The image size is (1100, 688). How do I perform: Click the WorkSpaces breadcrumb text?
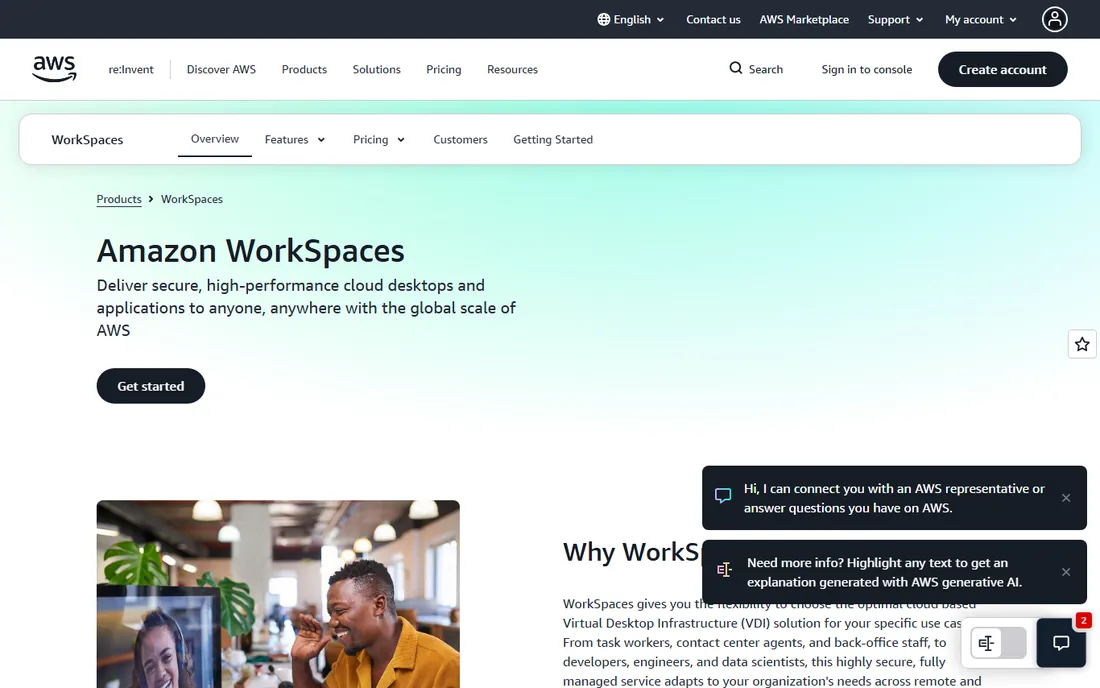click(x=192, y=199)
